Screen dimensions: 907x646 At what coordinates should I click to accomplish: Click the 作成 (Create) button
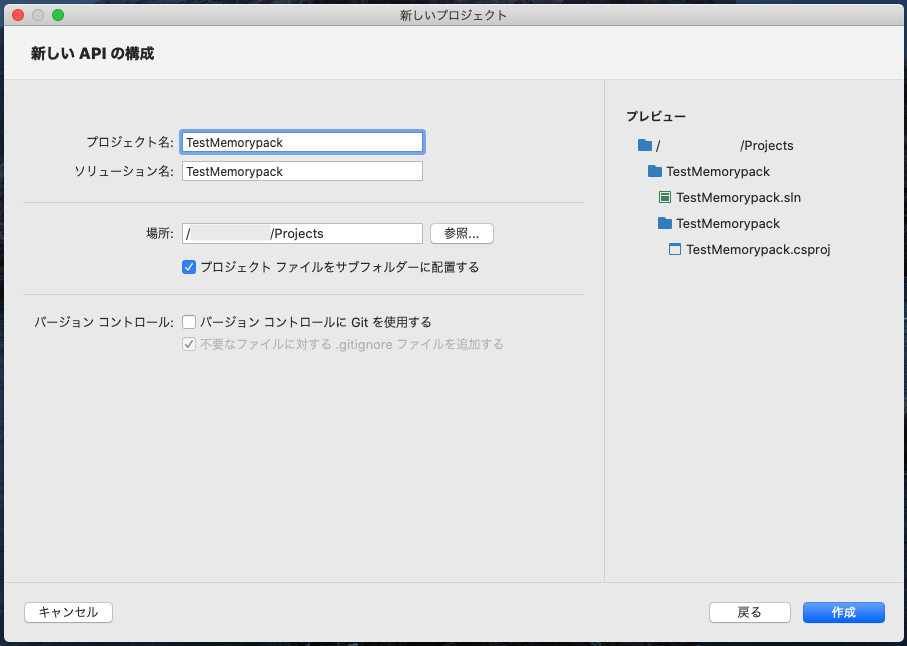[x=843, y=612]
